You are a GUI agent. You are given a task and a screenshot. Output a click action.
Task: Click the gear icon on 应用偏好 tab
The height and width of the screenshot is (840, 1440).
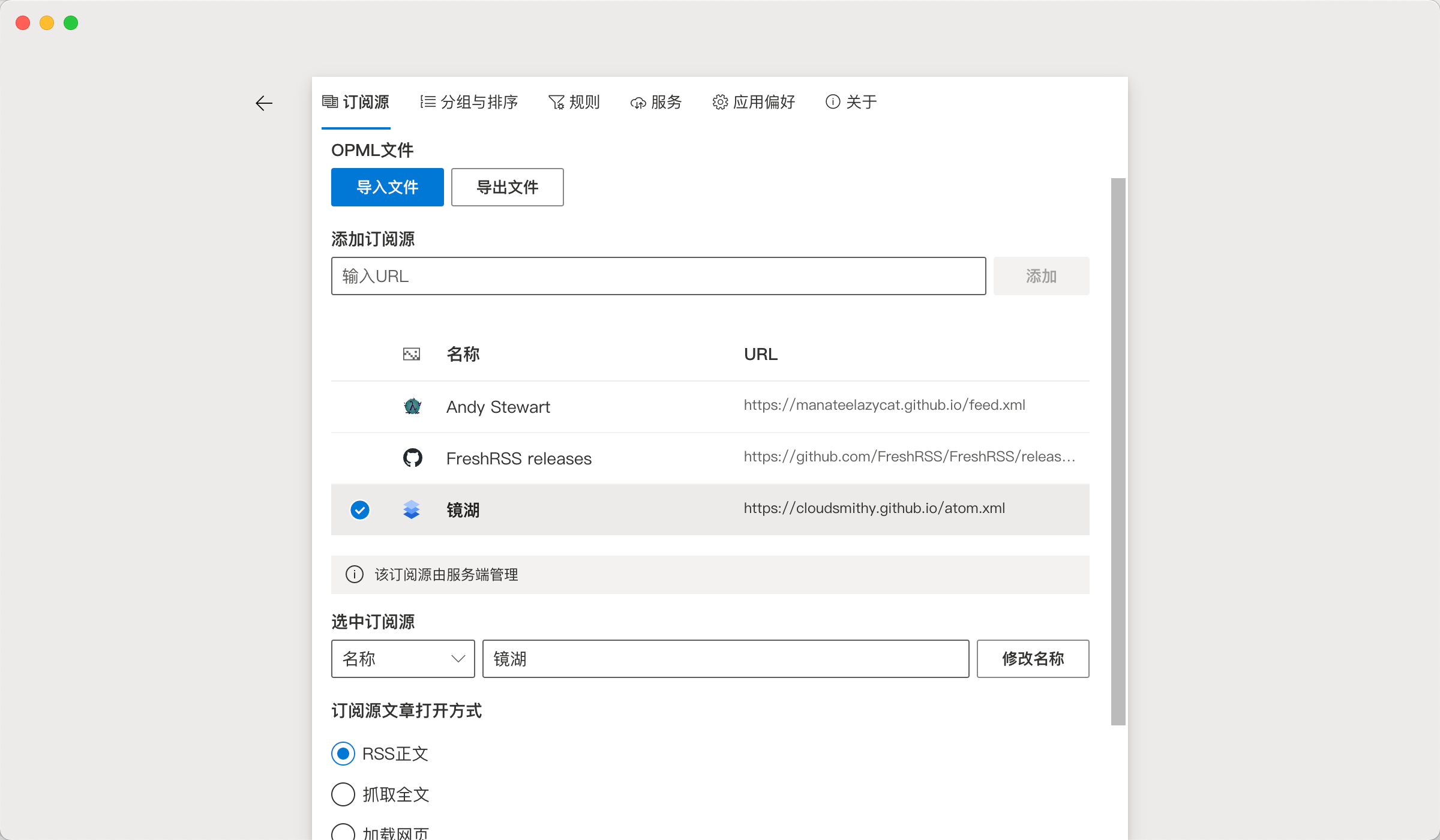[720, 102]
